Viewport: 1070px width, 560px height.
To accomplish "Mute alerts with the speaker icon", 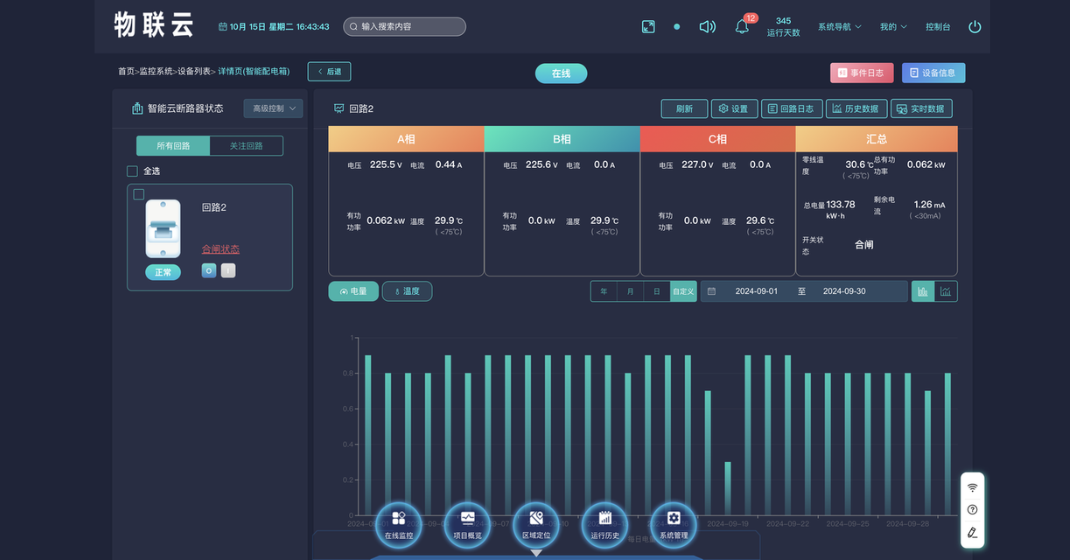I will click(x=707, y=27).
